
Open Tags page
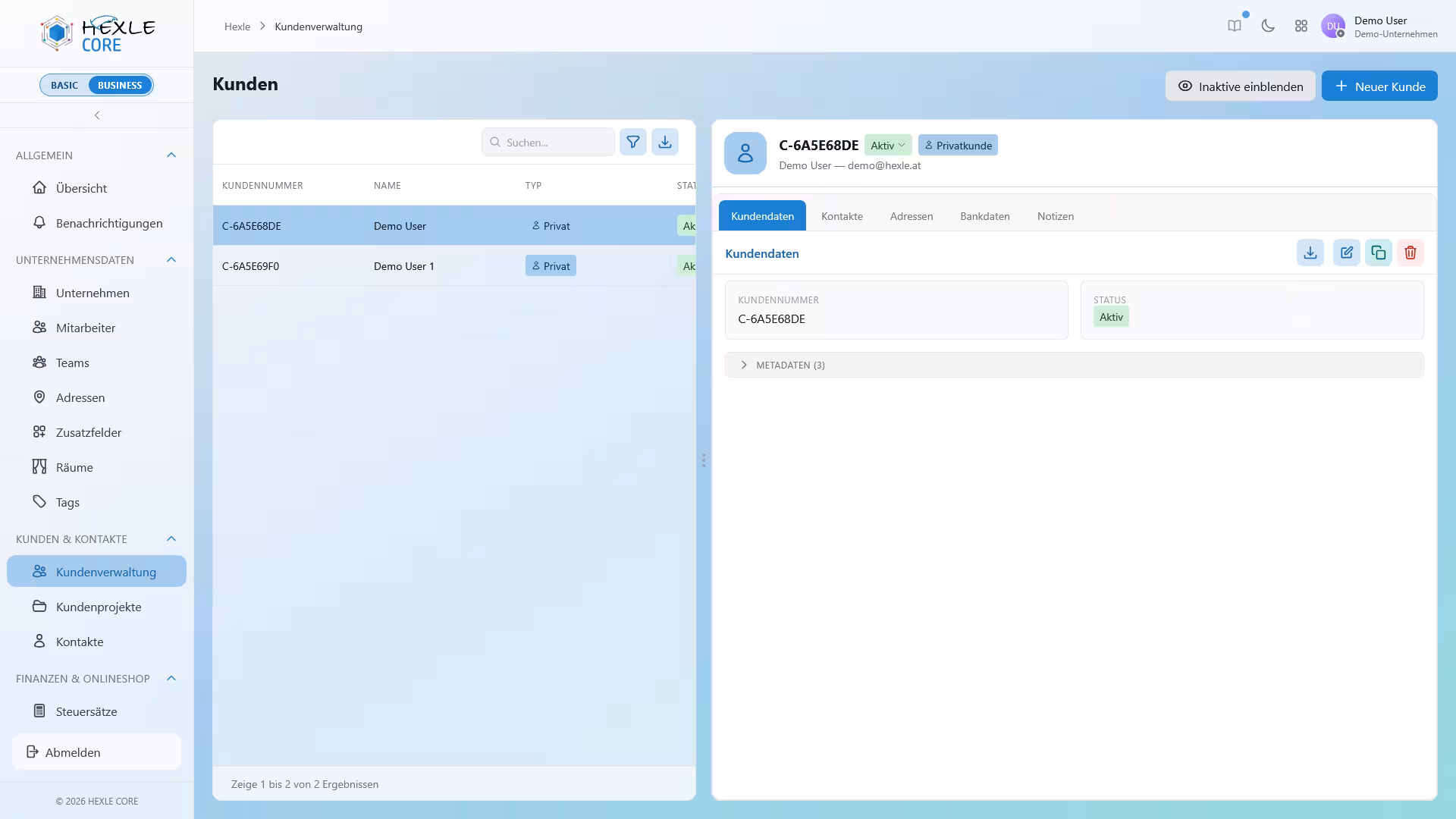pos(96,502)
